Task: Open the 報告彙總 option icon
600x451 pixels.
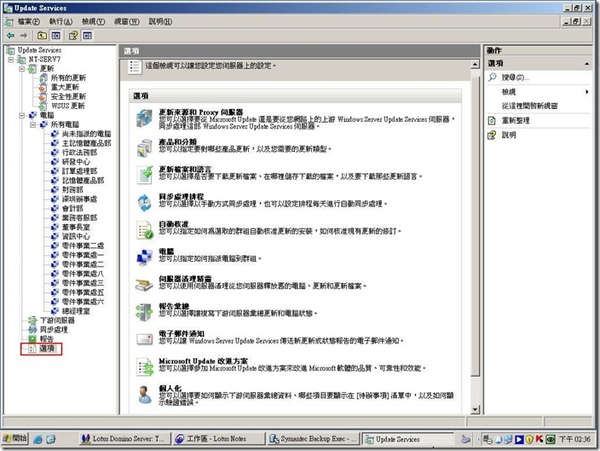Action: [x=144, y=312]
